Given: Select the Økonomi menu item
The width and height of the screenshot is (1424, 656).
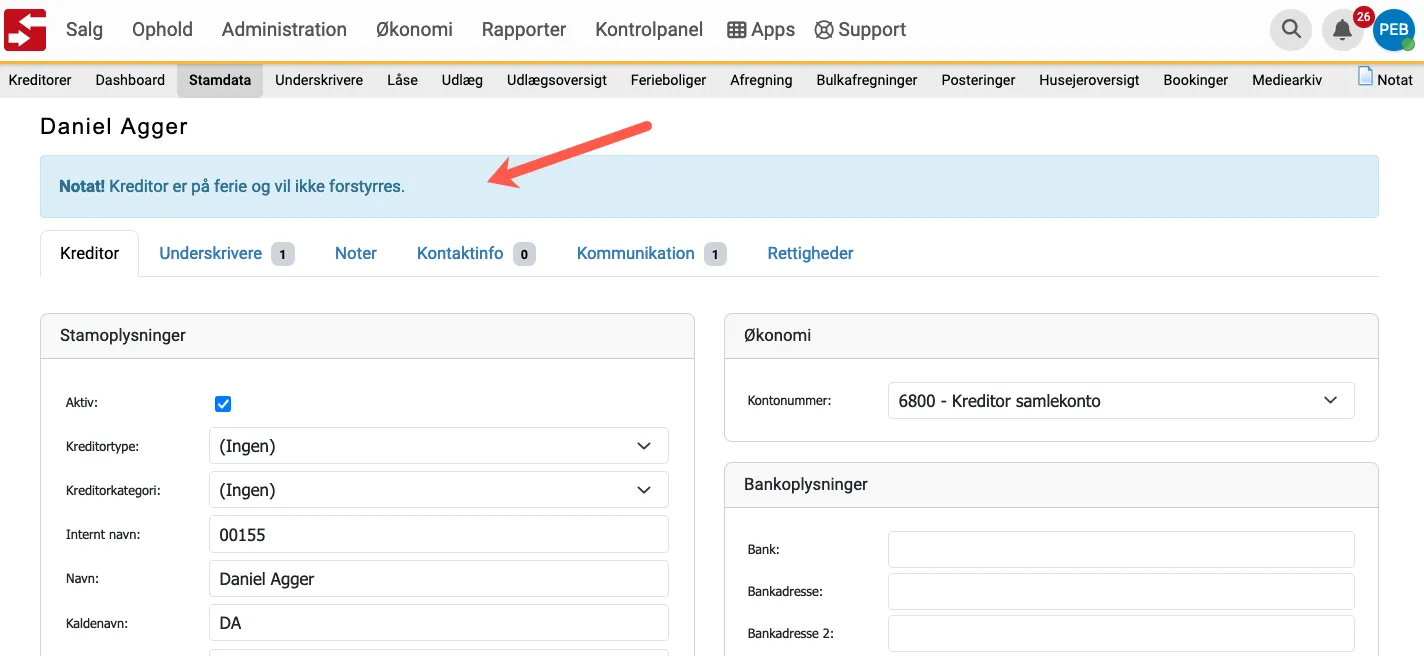Looking at the screenshot, I should 414,29.
